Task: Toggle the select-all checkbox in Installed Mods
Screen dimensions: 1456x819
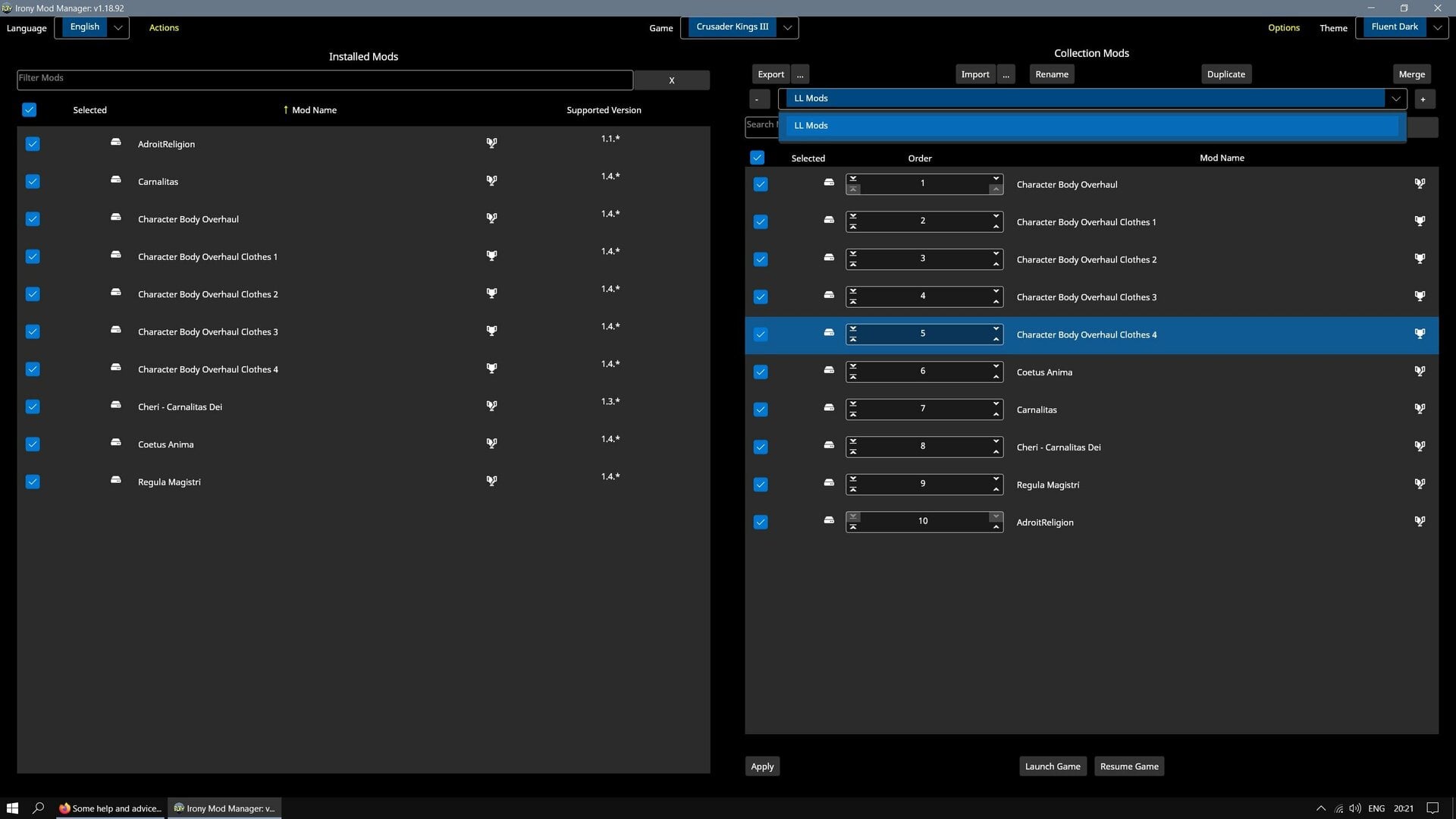Action: [29, 110]
